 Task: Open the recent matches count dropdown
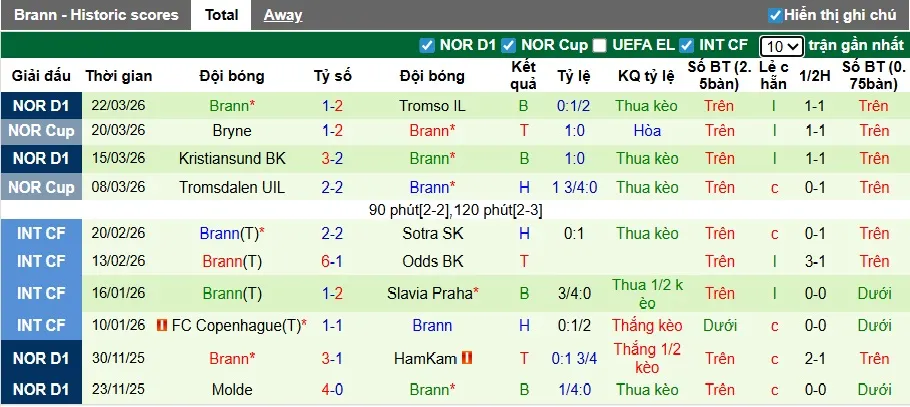coord(780,46)
